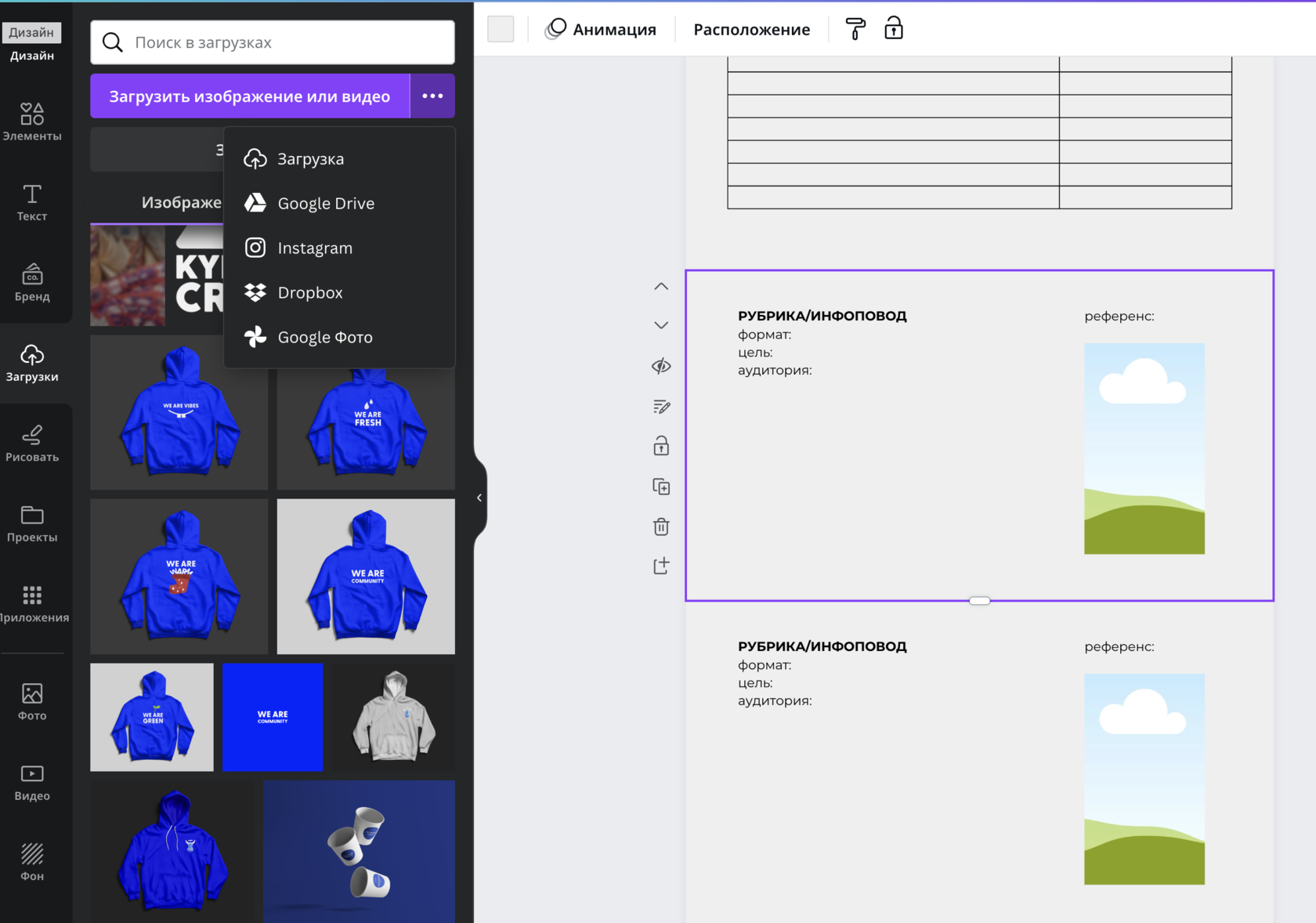Toggle hide page eye icon

click(661, 366)
